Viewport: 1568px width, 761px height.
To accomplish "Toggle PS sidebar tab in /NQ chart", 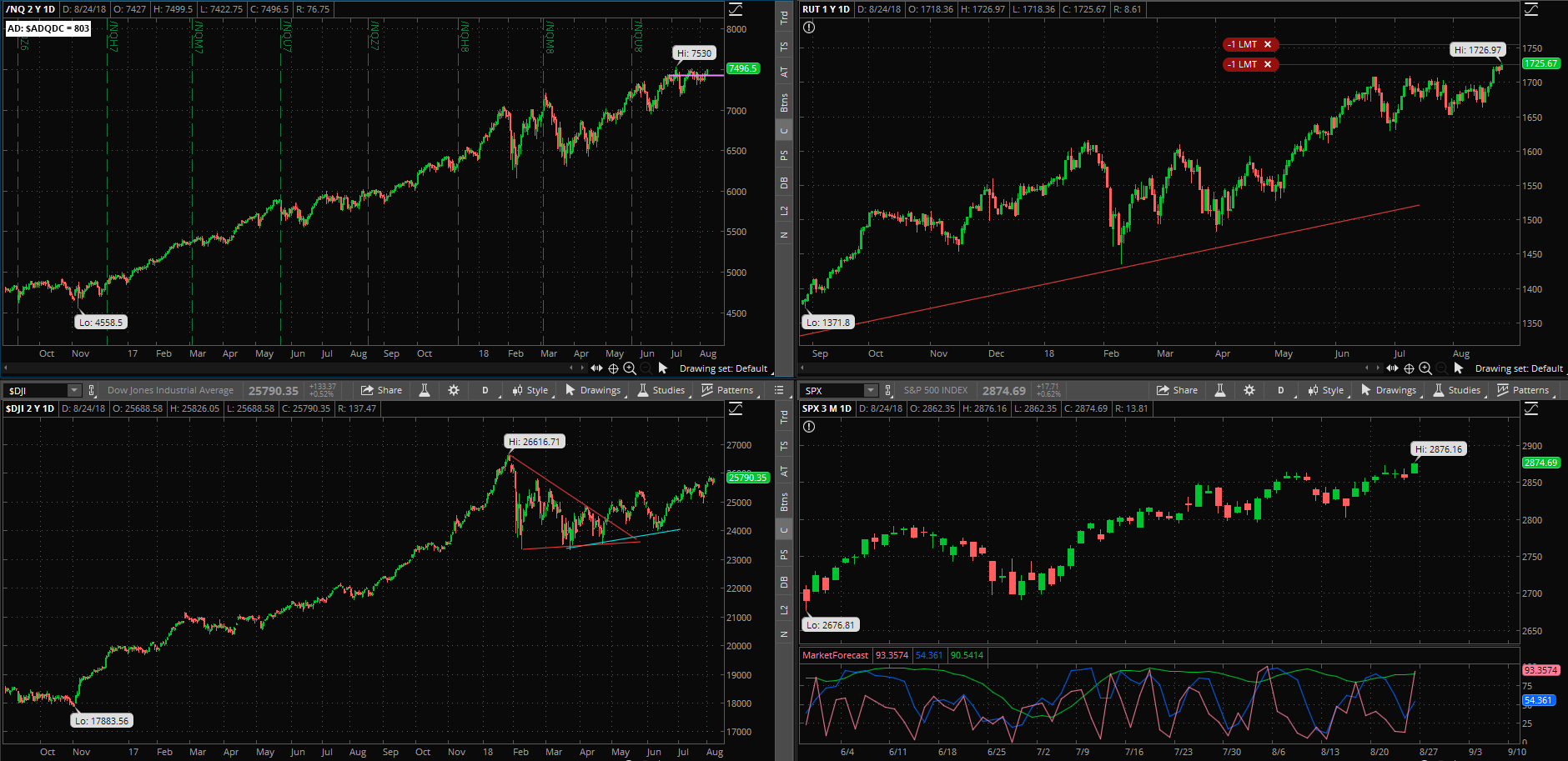I will (784, 155).
